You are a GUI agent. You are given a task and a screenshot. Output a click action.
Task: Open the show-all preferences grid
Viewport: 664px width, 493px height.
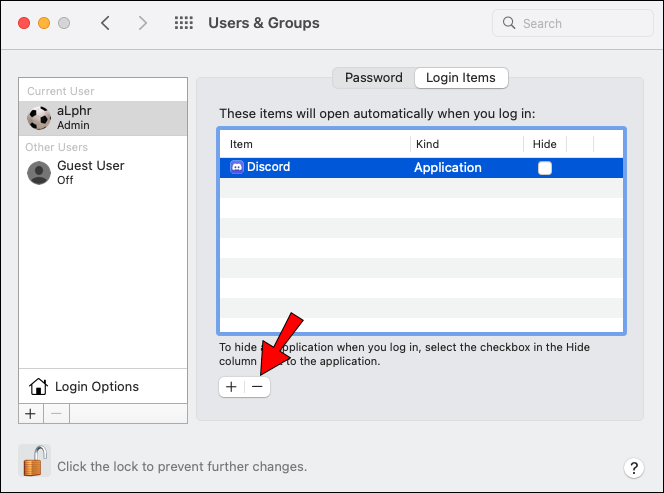pos(184,23)
